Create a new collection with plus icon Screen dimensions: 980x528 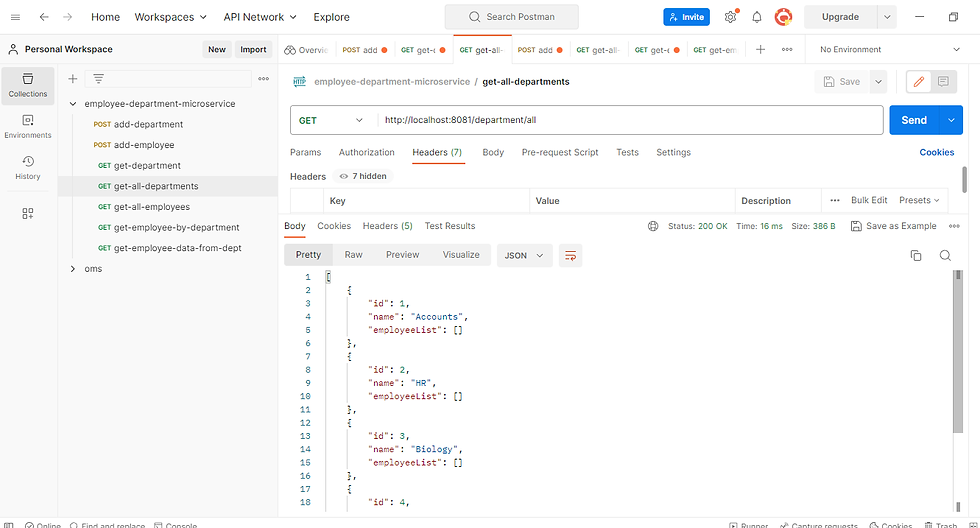(x=72, y=79)
